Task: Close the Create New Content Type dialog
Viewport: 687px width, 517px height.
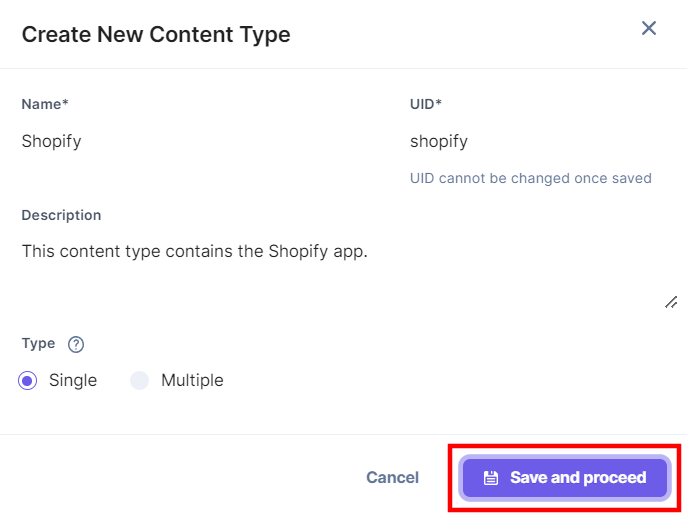Action: point(648,28)
